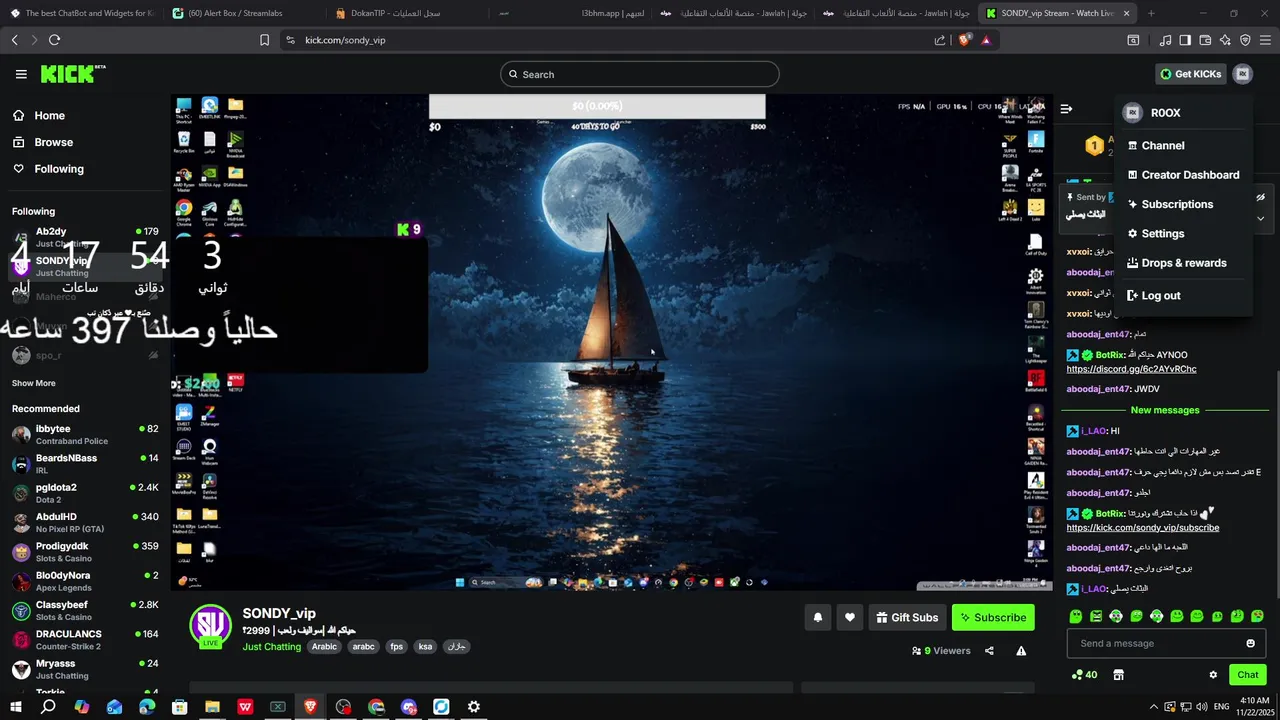Open AbdulHD recommended channel
Screen dimensions: 1280x720
point(85,522)
